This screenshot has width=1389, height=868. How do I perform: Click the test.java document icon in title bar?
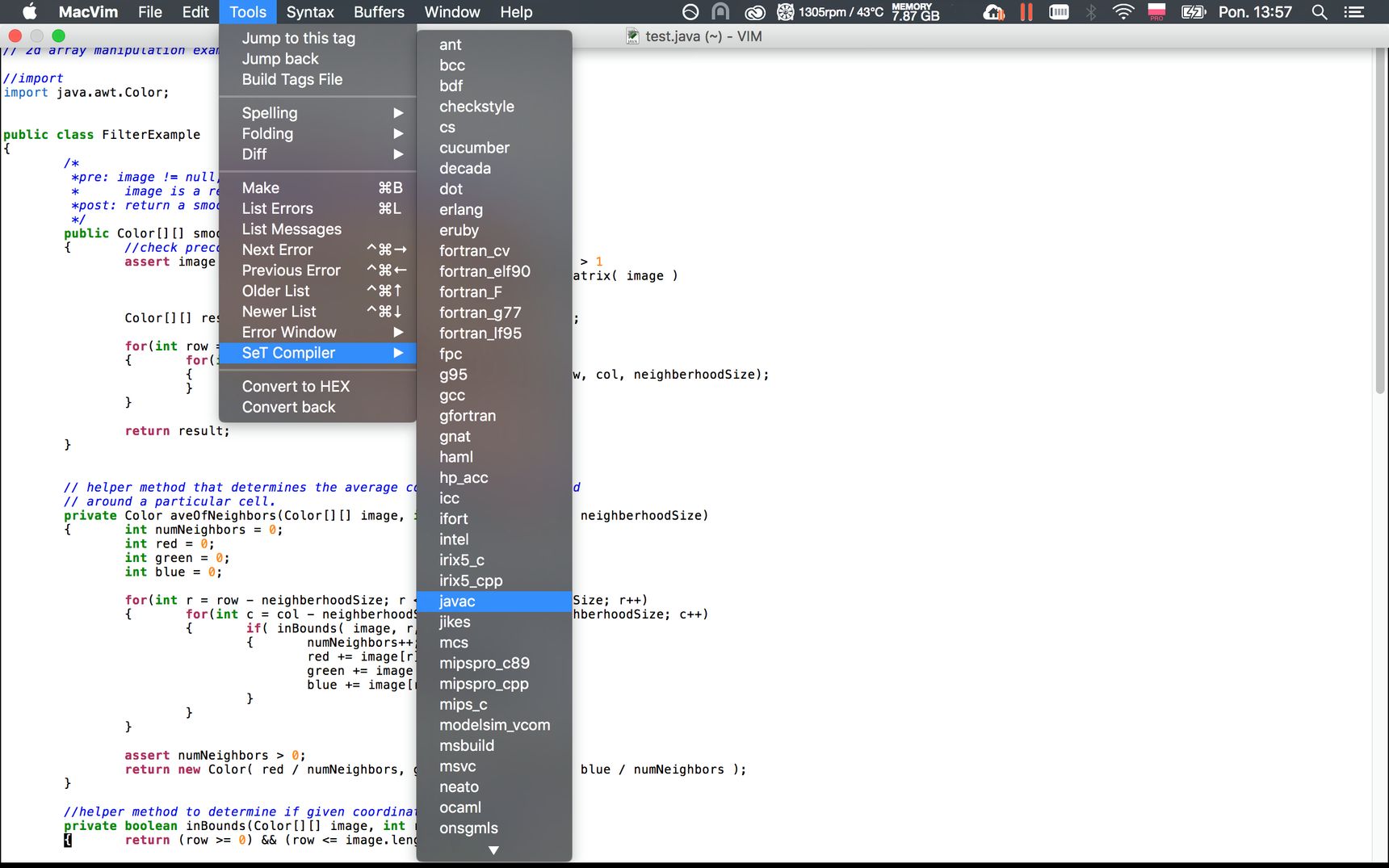(632, 36)
